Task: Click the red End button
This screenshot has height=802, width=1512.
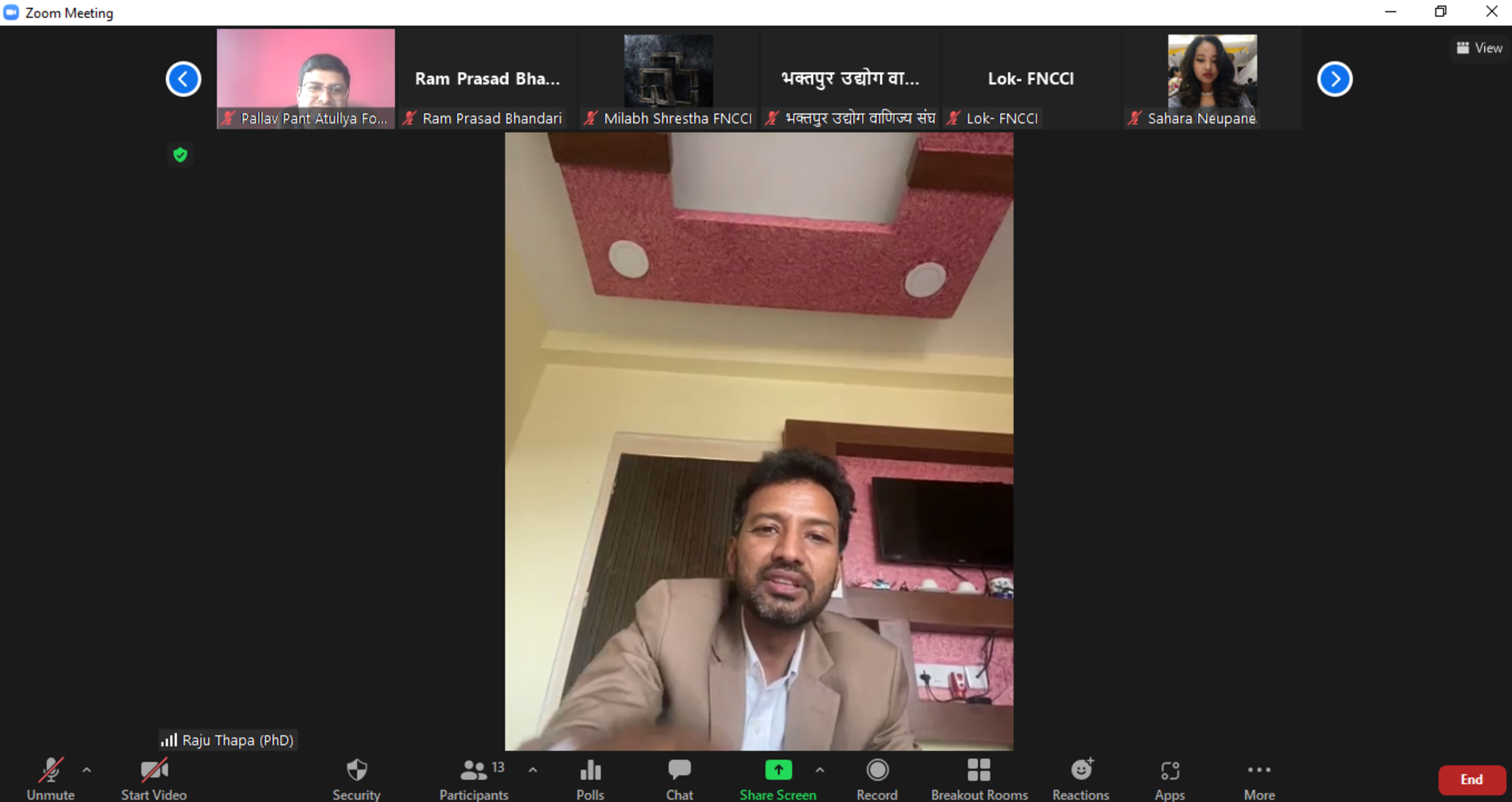Action: point(1471,779)
